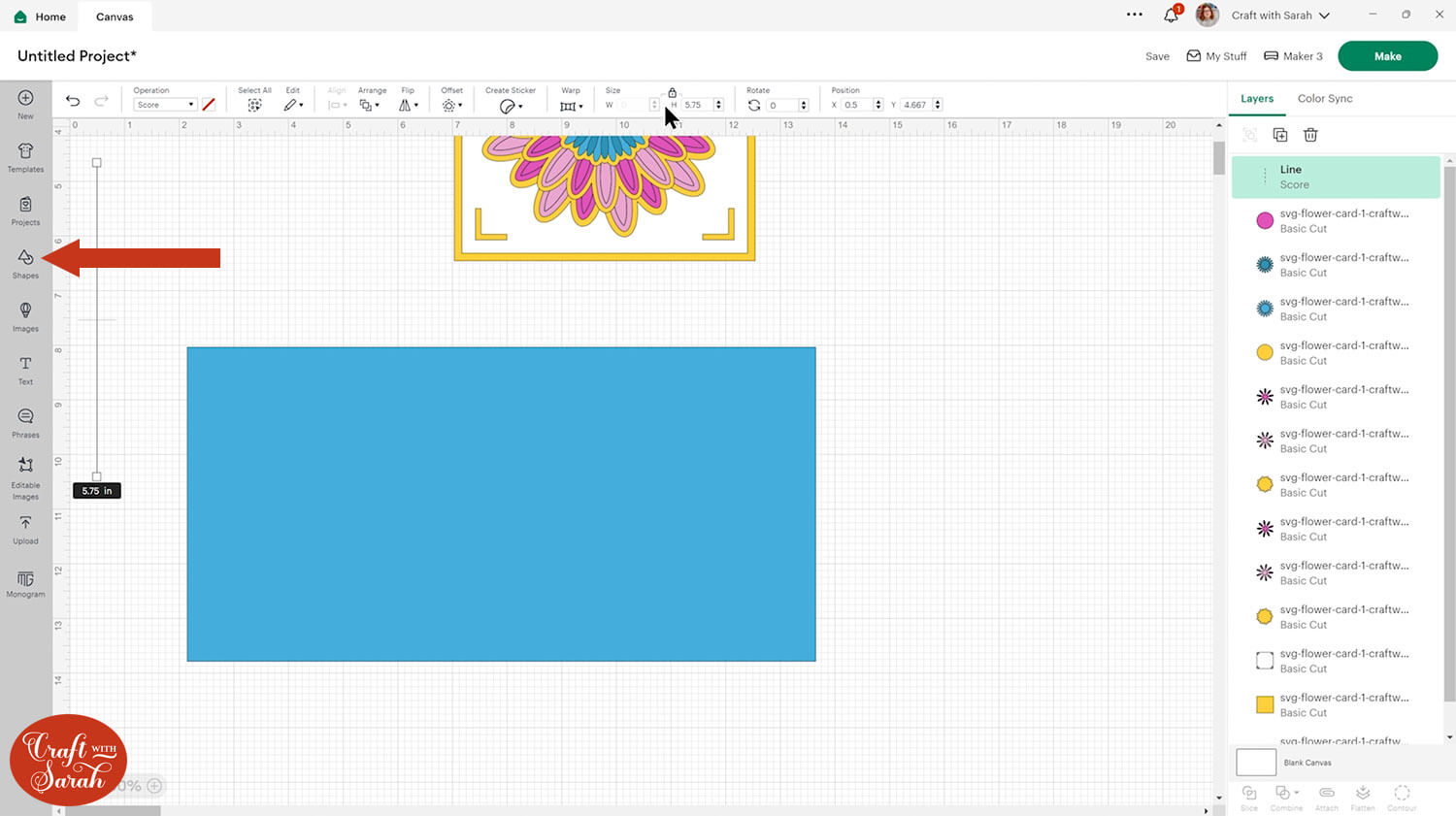Open the Upload panel
The height and width of the screenshot is (816, 1456).
click(x=25, y=529)
